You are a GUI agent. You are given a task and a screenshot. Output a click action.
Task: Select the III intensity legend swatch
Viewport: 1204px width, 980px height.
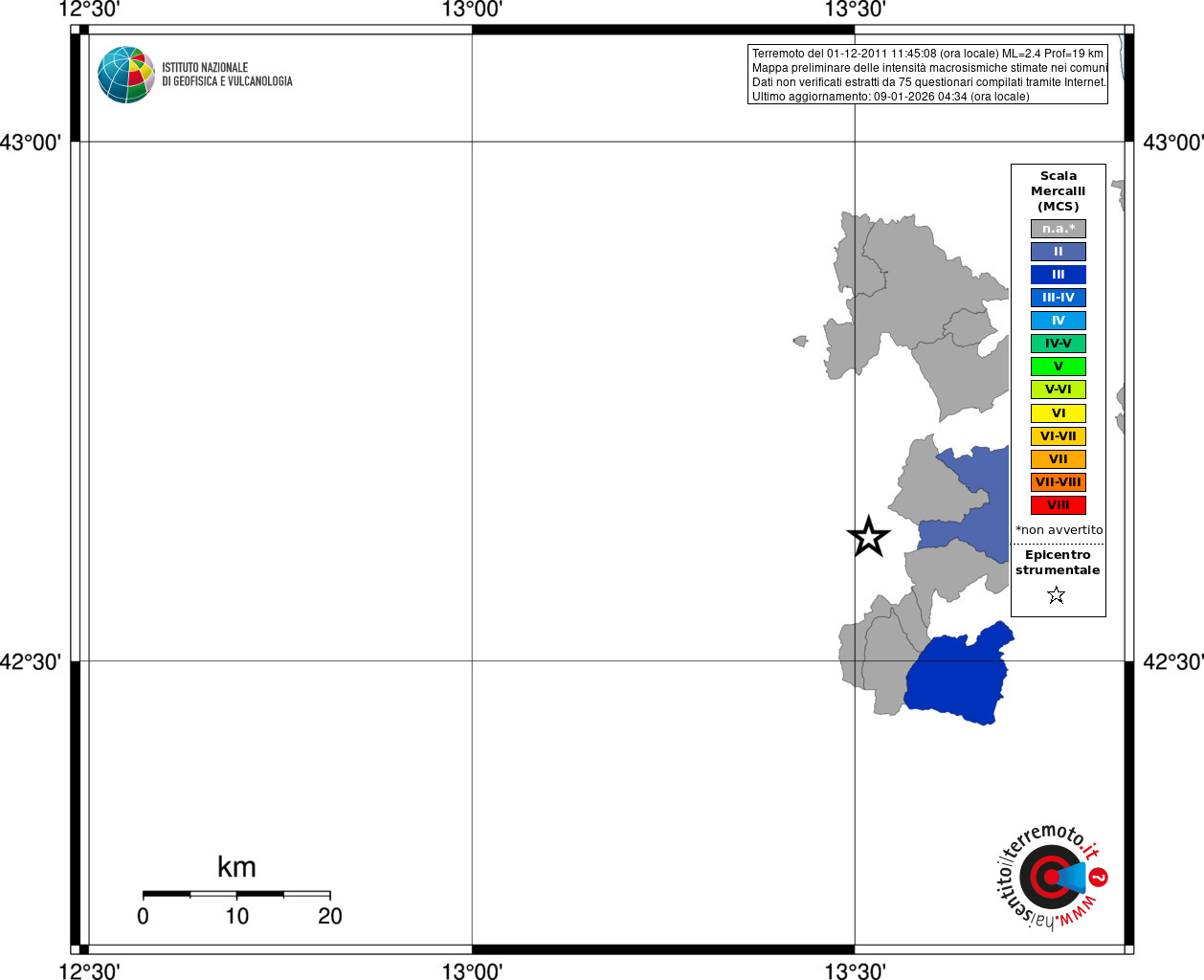coord(1059,275)
